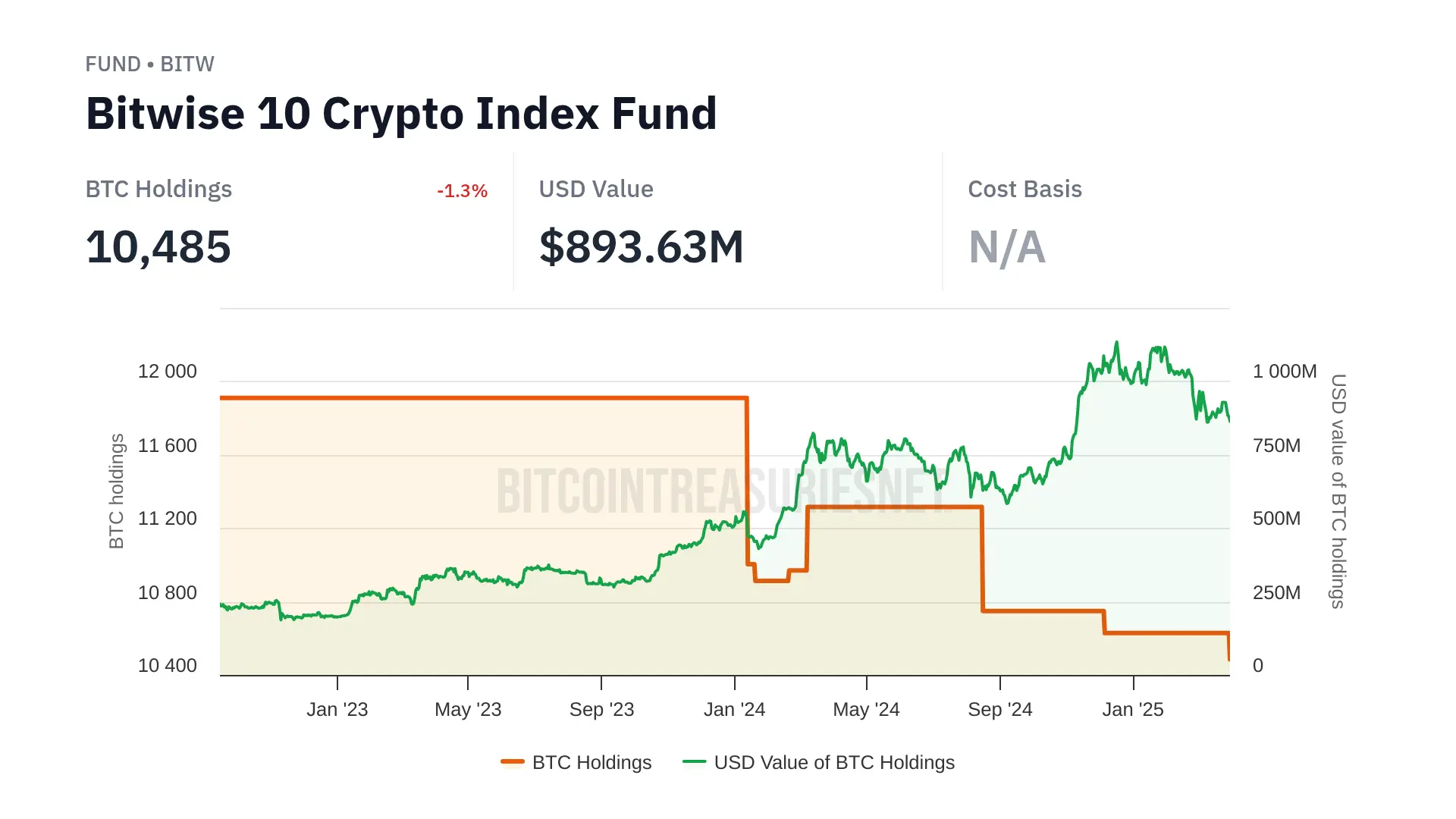This screenshot has height=819, width=1456.
Task: Click the Jan '25 axis label
Action: pos(1132,710)
